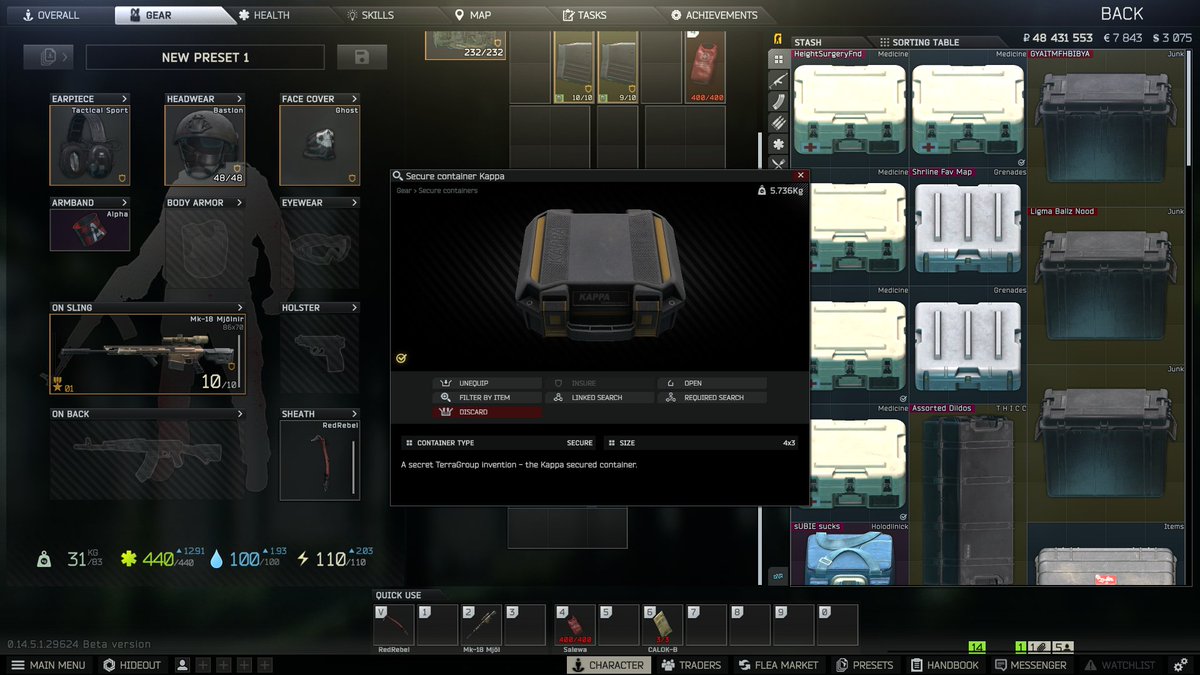
Task: Expand the On Back slot arrow
Action: (x=239, y=413)
